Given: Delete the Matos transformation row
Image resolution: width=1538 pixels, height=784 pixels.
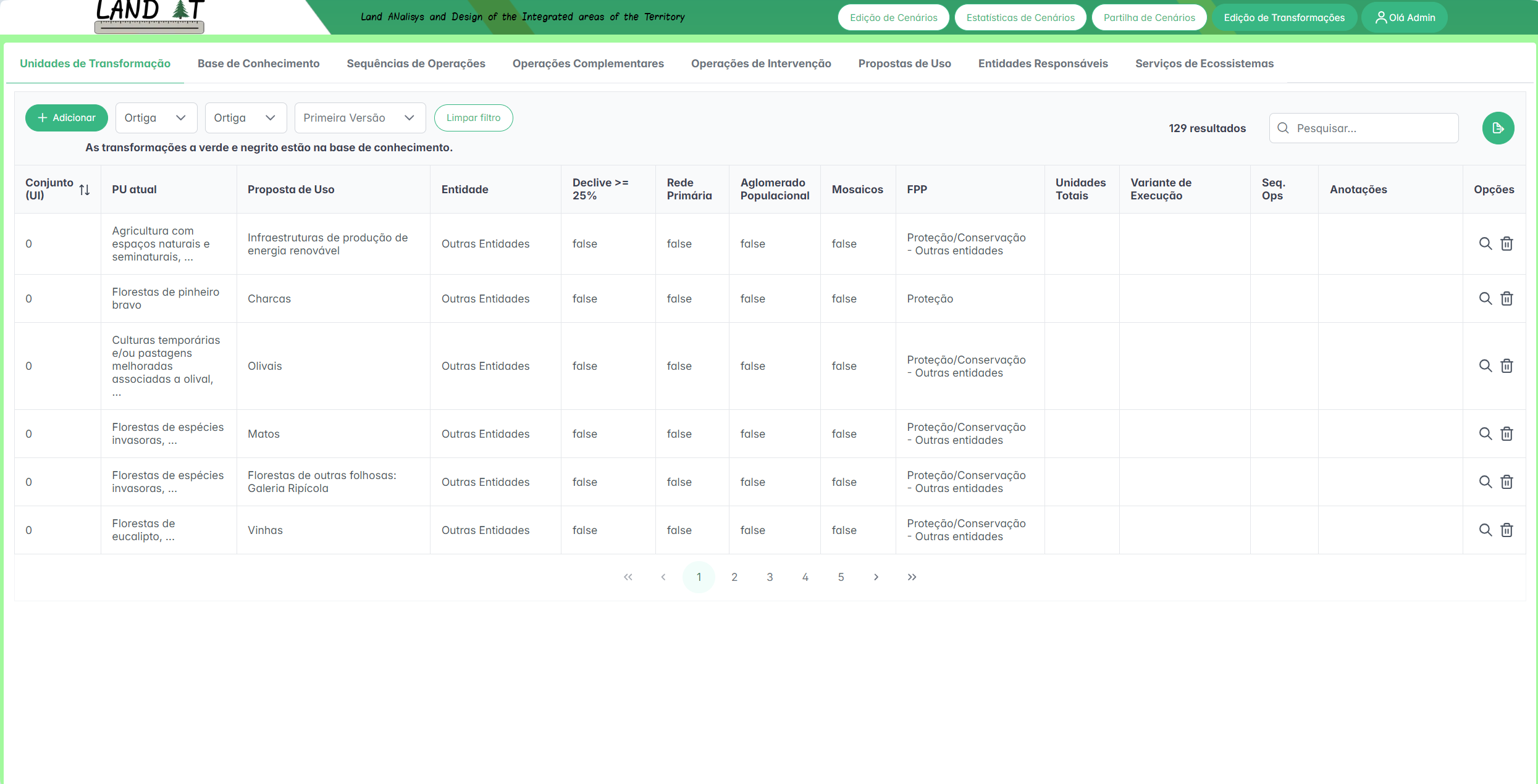Looking at the screenshot, I should point(1506,434).
